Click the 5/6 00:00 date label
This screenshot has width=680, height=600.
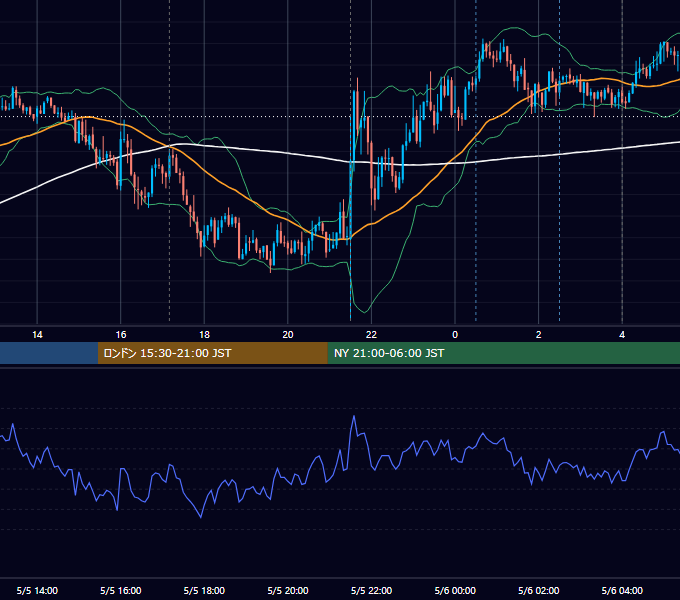455,590
